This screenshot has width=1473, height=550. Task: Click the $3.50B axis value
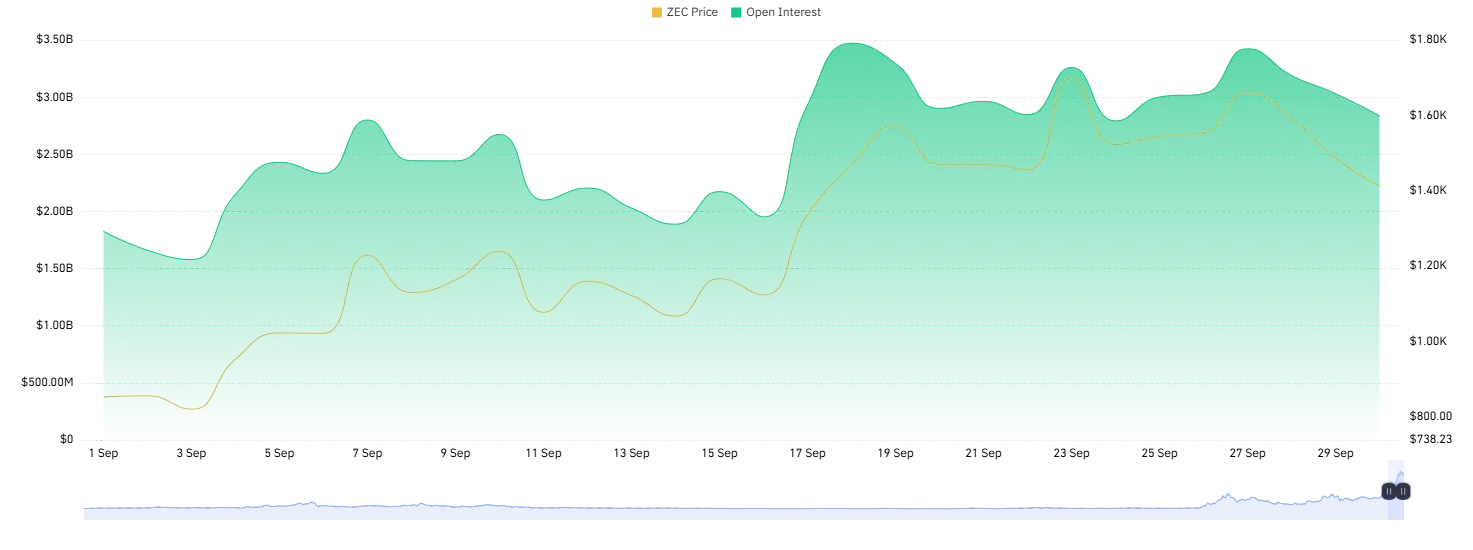[55, 40]
